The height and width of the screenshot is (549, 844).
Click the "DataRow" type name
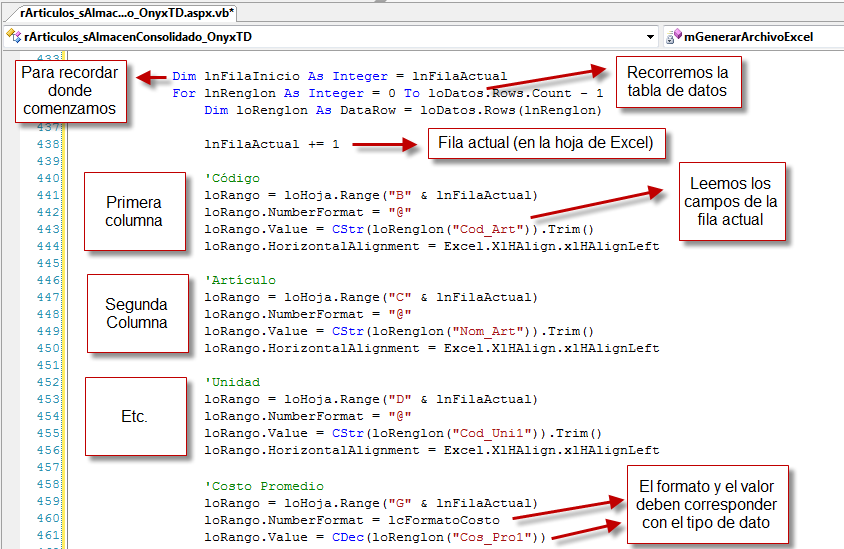[368, 110]
